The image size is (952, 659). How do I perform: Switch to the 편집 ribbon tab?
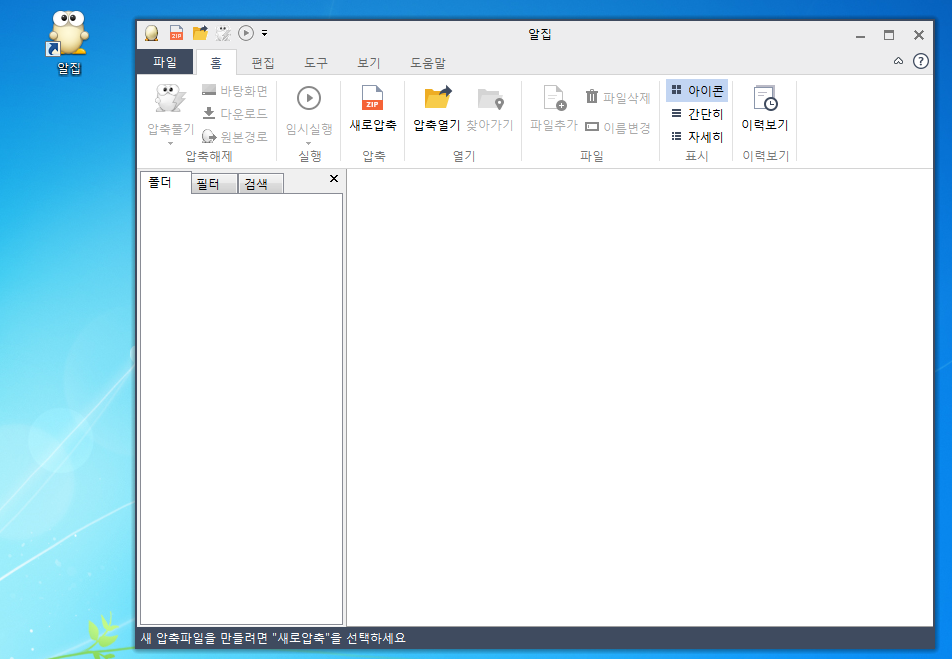tap(263, 63)
